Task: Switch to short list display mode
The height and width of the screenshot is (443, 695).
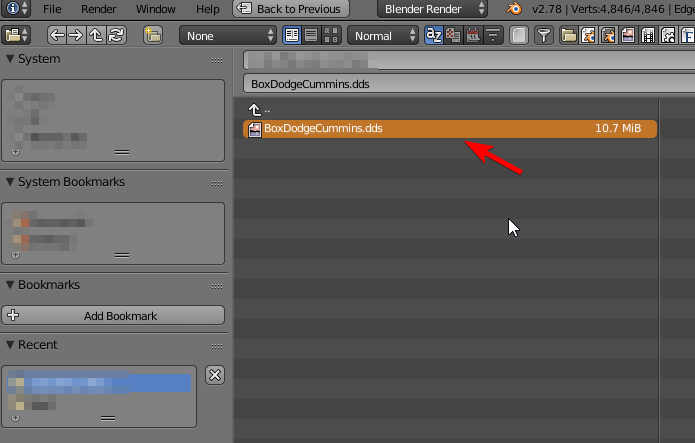Action: pyautogui.click(x=292, y=35)
